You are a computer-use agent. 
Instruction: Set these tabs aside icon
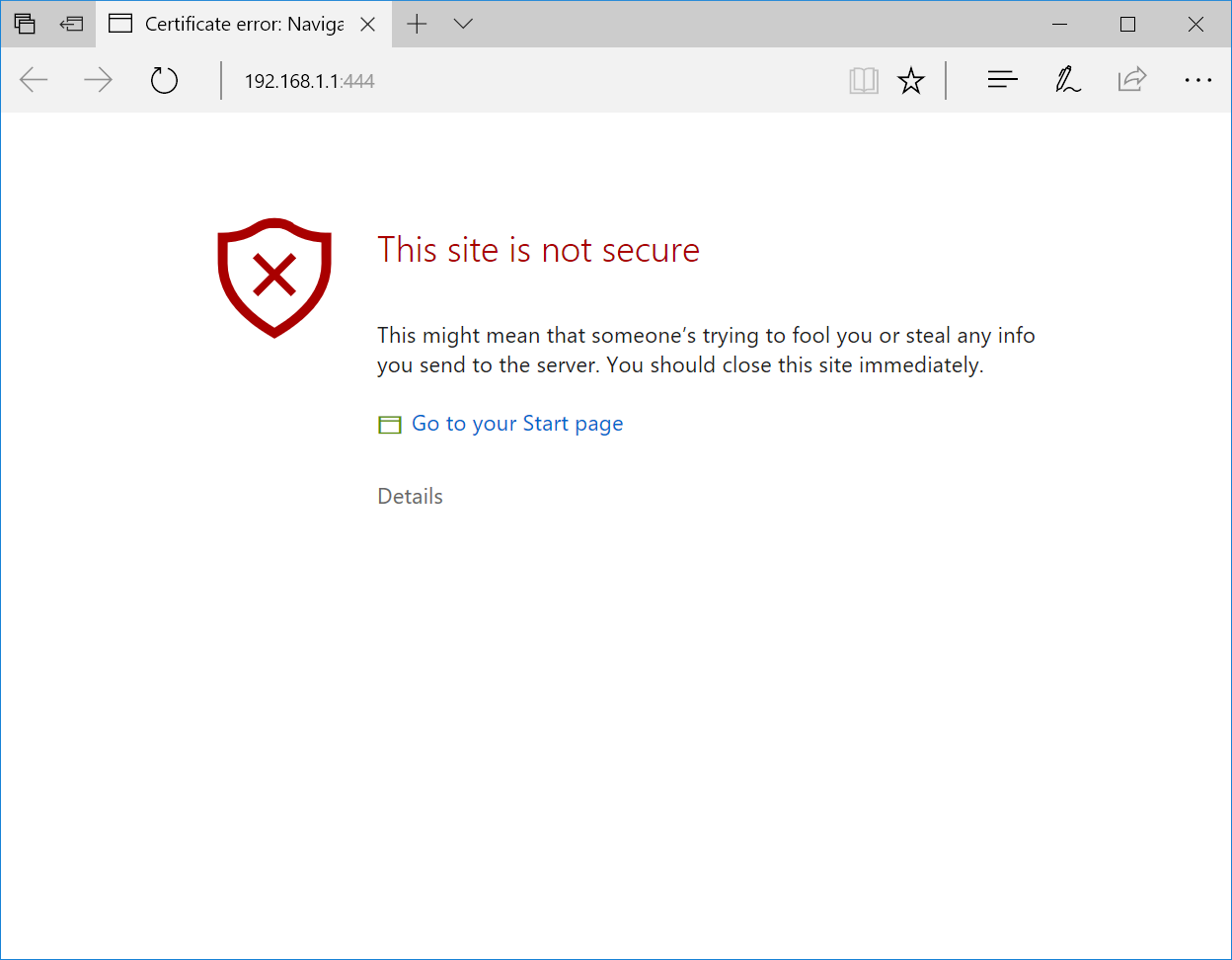pos(71,24)
